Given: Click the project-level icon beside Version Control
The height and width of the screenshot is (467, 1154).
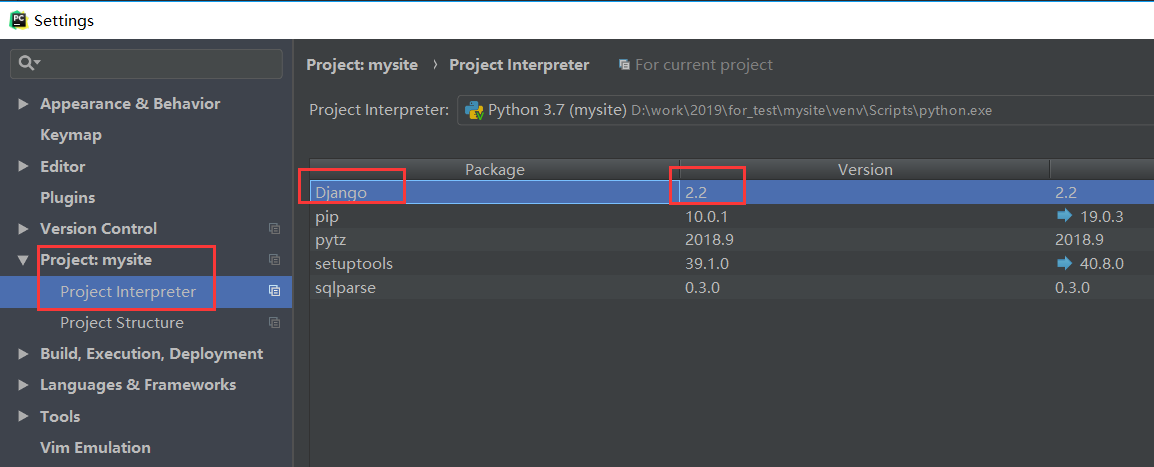Looking at the screenshot, I should pos(274,229).
